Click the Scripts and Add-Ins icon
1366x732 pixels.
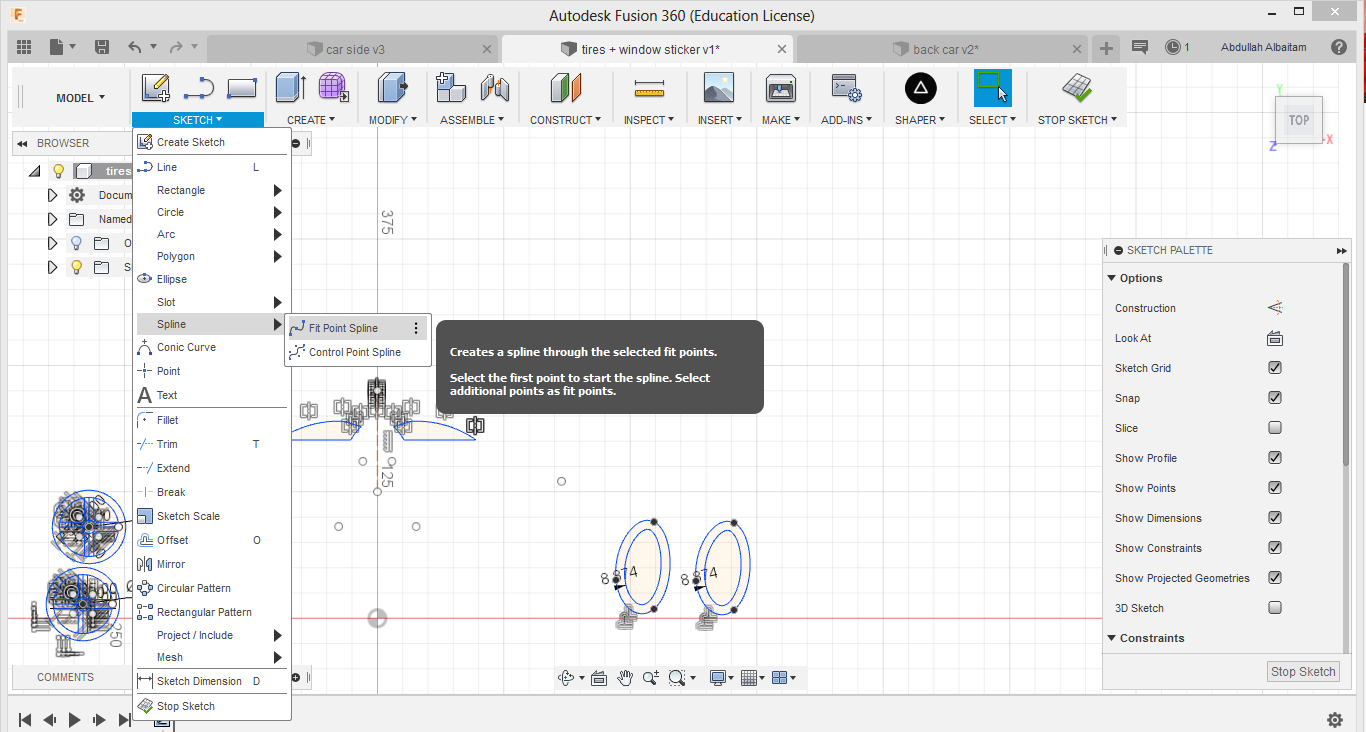[846, 88]
